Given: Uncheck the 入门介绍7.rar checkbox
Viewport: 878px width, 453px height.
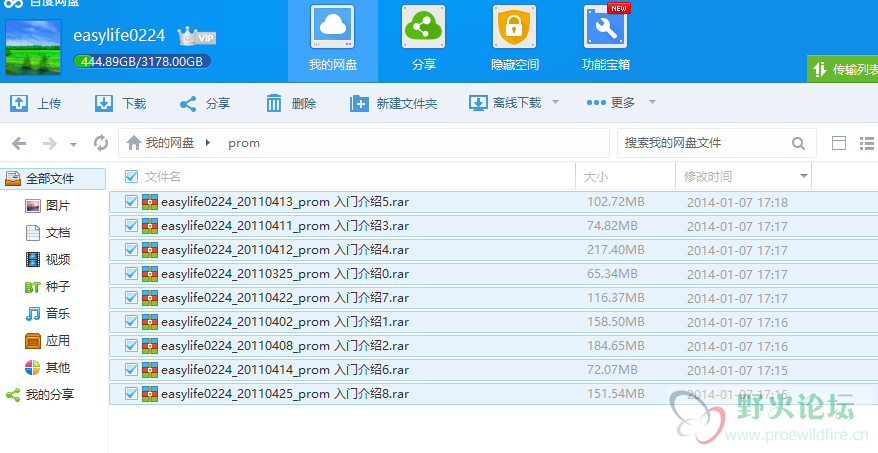Looking at the screenshot, I should point(131,298).
